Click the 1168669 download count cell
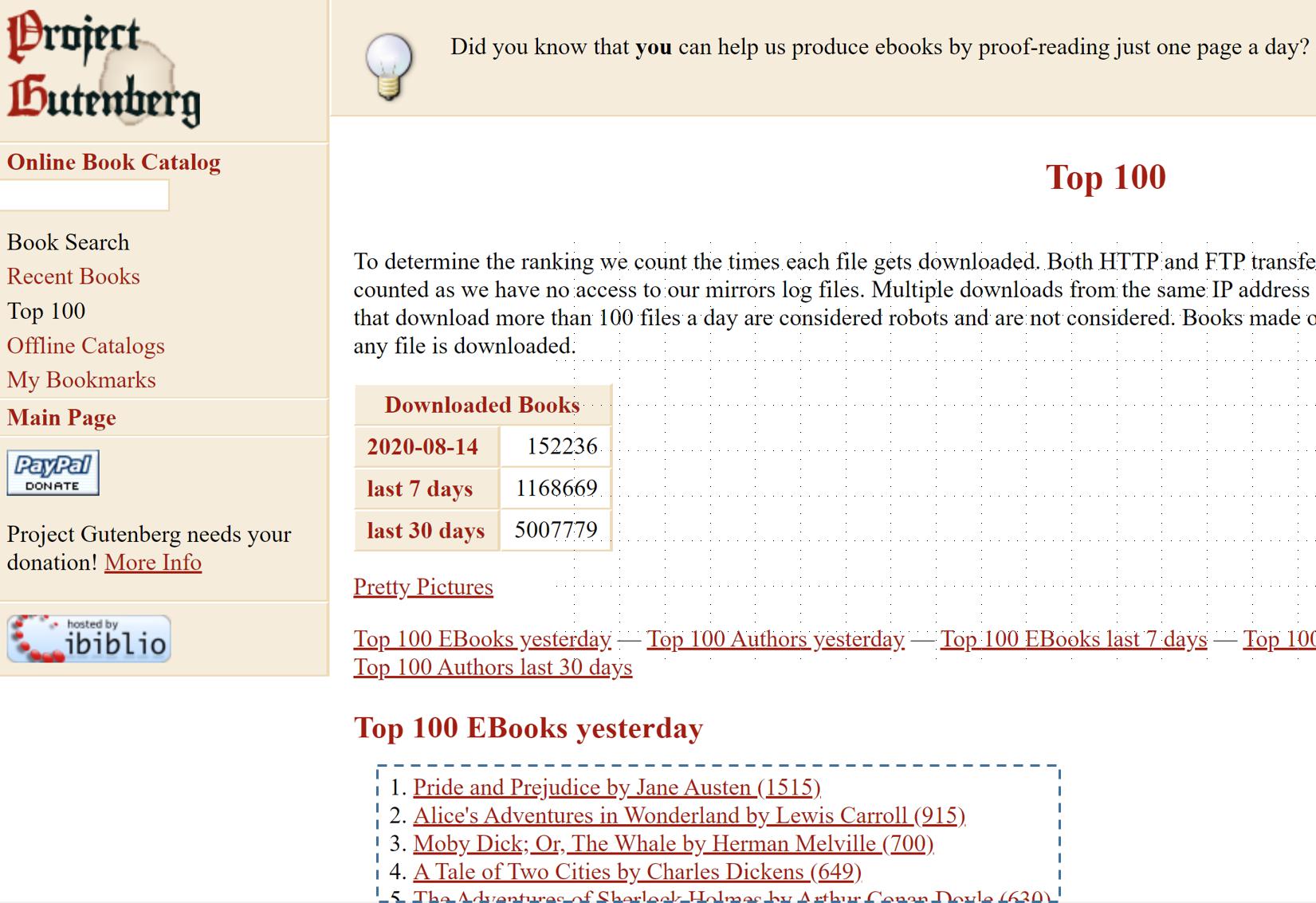The width and height of the screenshot is (1316, 903). (x=556, y=489)
